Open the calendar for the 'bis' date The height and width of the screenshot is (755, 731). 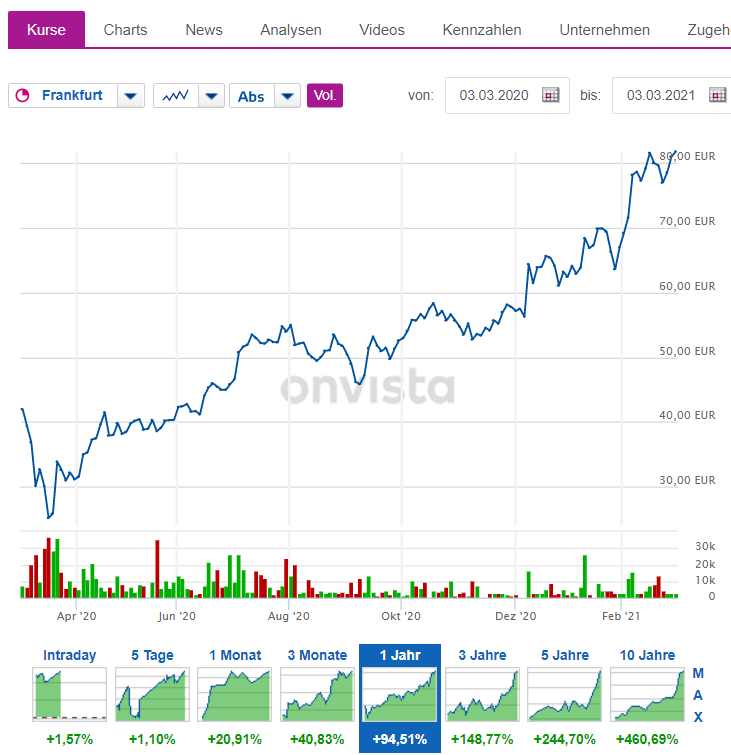pyautogui.click(x=717, y=96)
